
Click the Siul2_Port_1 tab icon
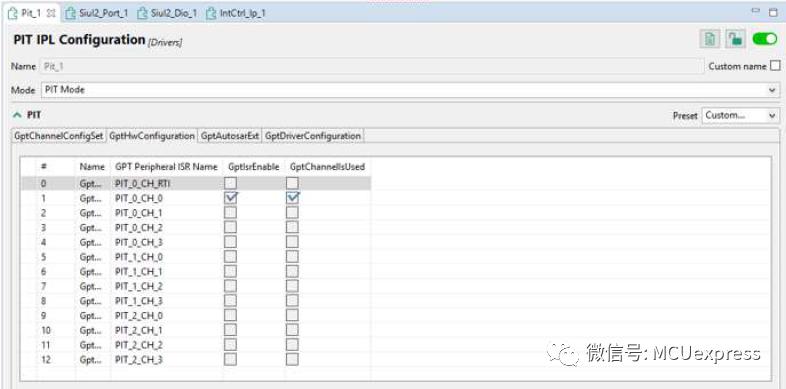[71, 13]
